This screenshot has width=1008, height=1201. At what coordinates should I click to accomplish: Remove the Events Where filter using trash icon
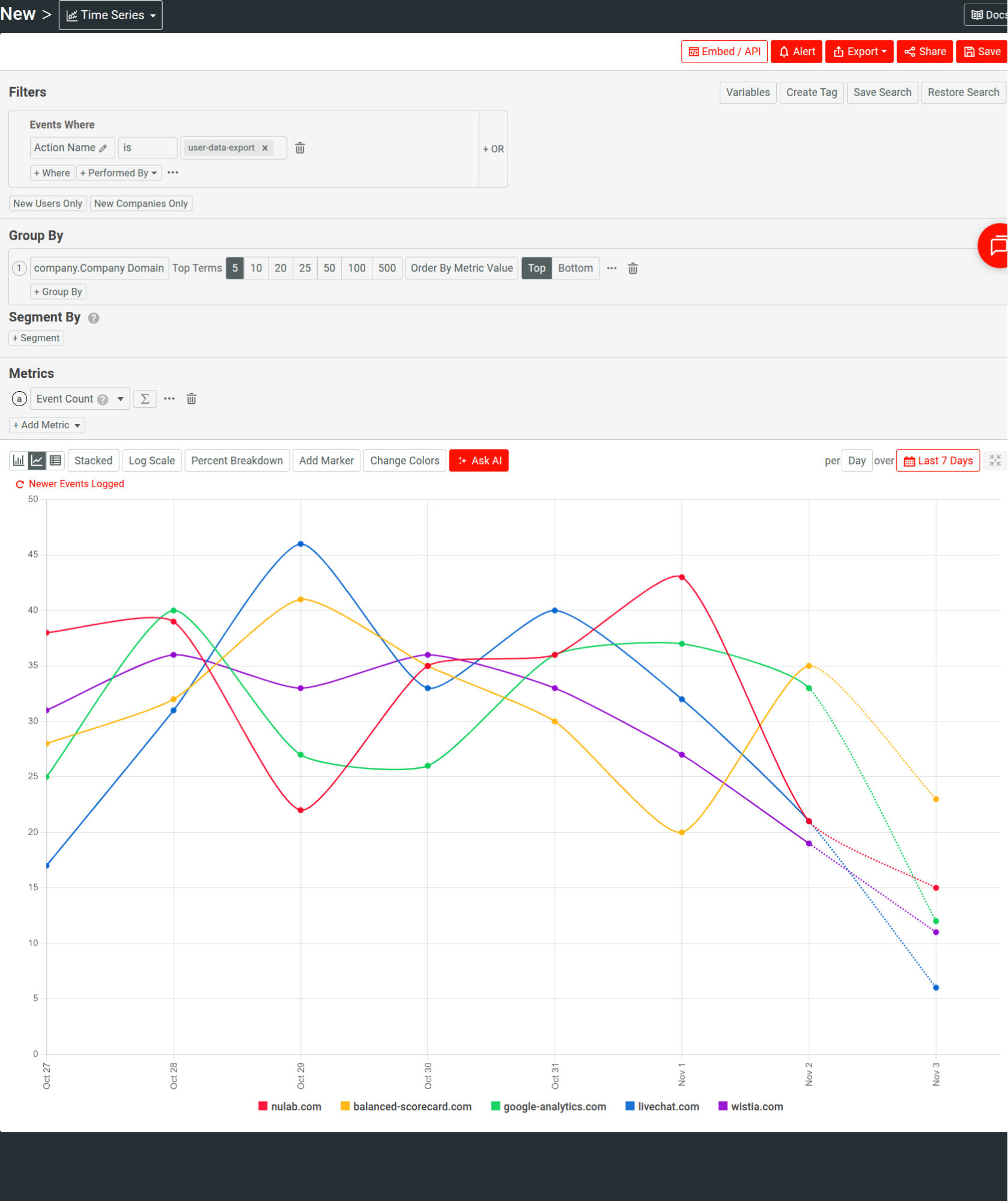tap(300, 148)
